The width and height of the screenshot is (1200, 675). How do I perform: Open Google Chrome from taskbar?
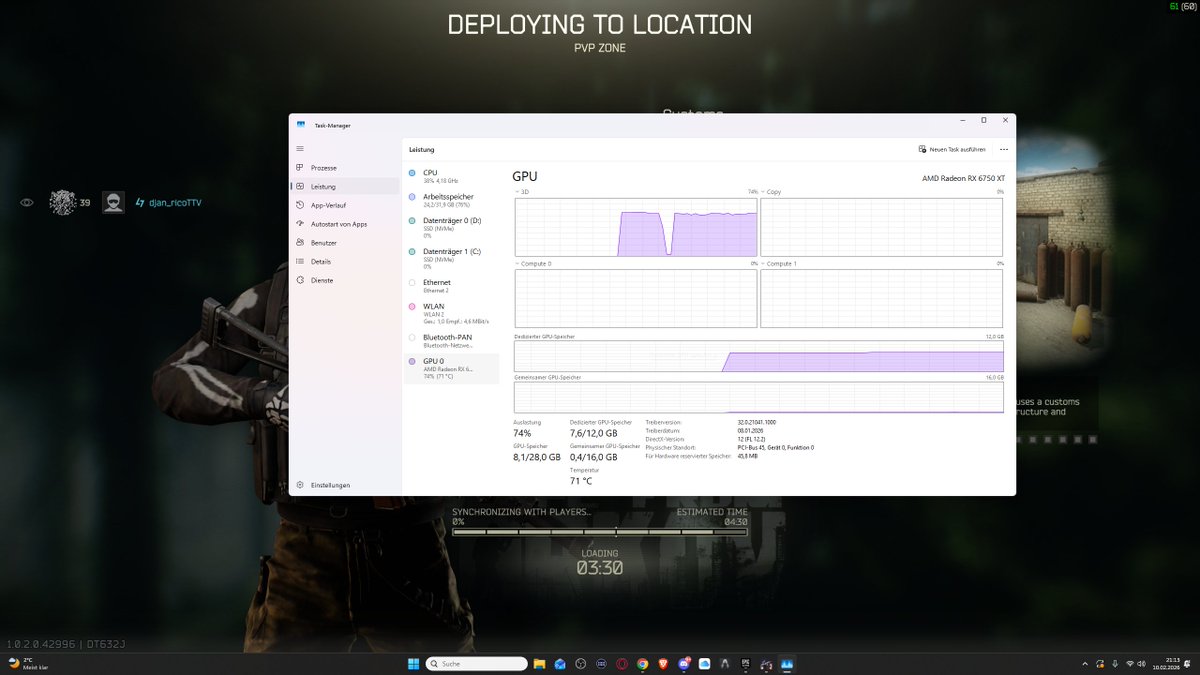click(x=642, y=663)
